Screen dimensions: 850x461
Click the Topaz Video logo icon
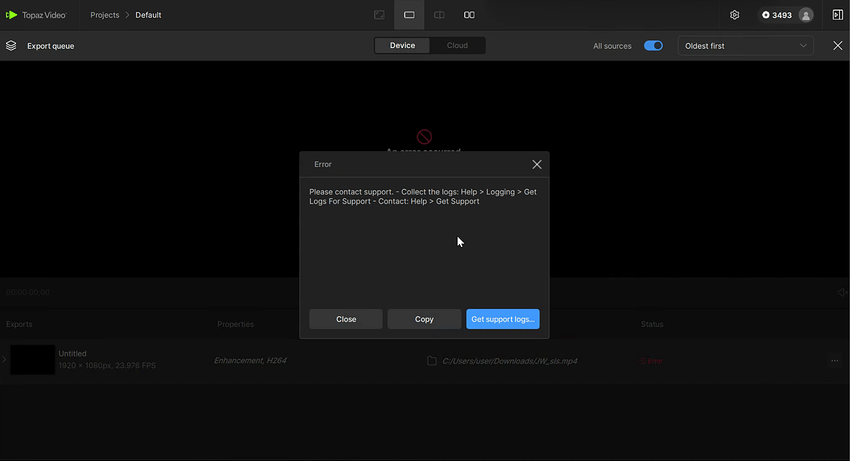point(12,15)
